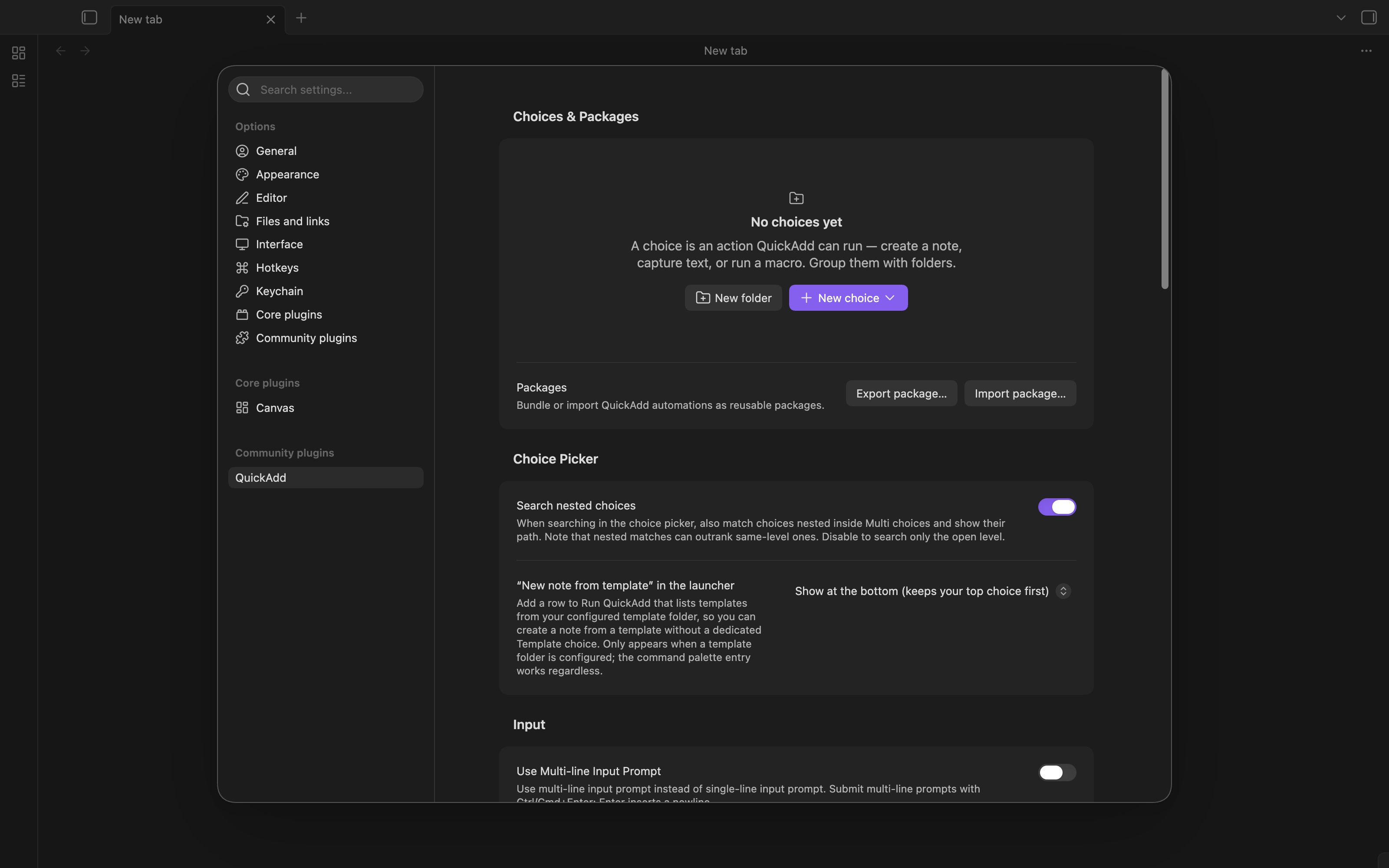Open Core plugins settings
1389x868 pixels.
(326, 315)
